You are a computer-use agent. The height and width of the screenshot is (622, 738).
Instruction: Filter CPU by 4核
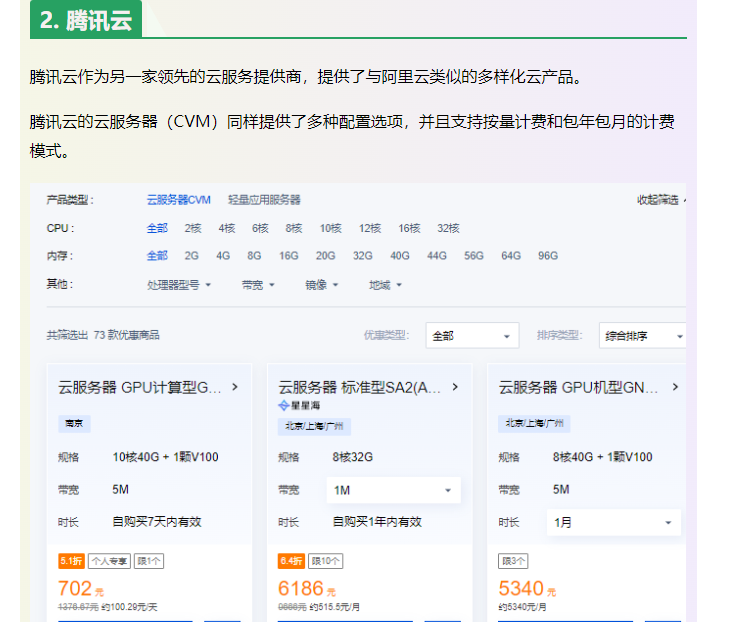pyautogui.click(x=226, y=228)
